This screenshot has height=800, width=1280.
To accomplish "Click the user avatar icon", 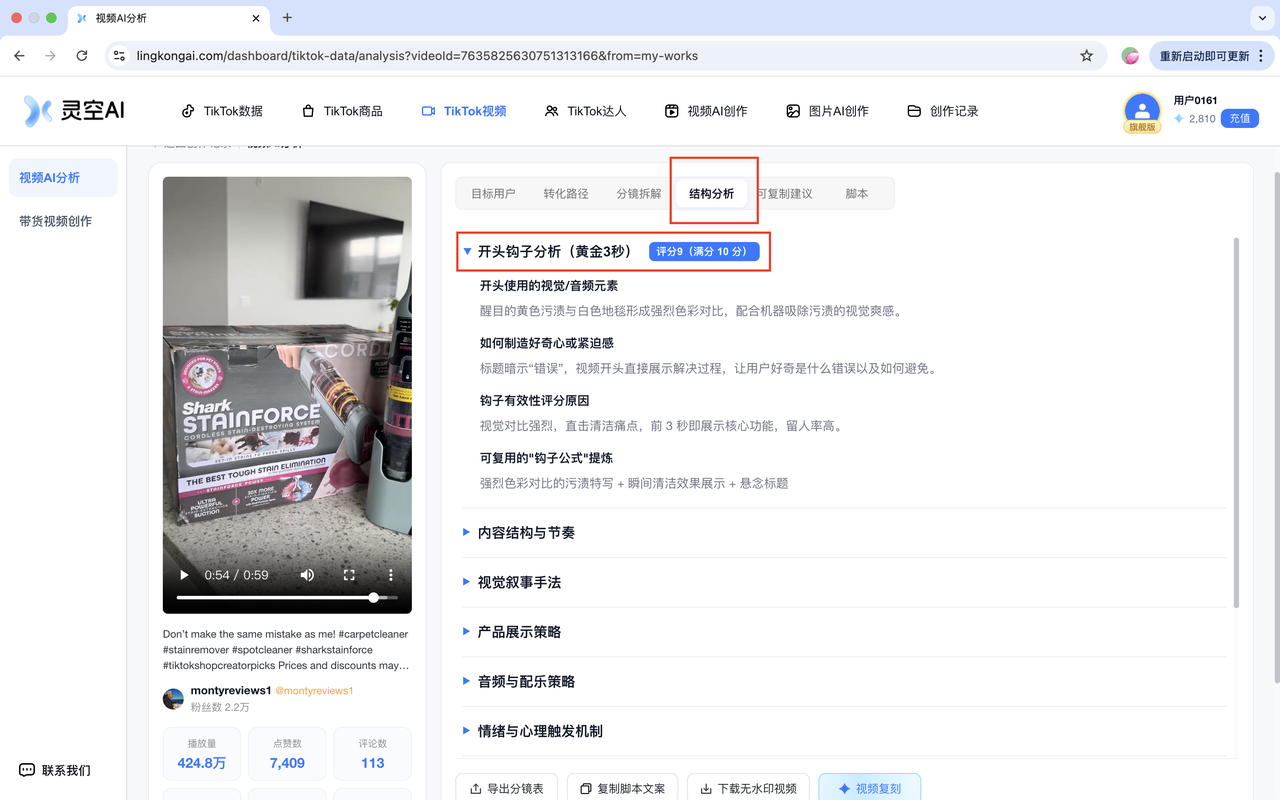I will 1142,110.
